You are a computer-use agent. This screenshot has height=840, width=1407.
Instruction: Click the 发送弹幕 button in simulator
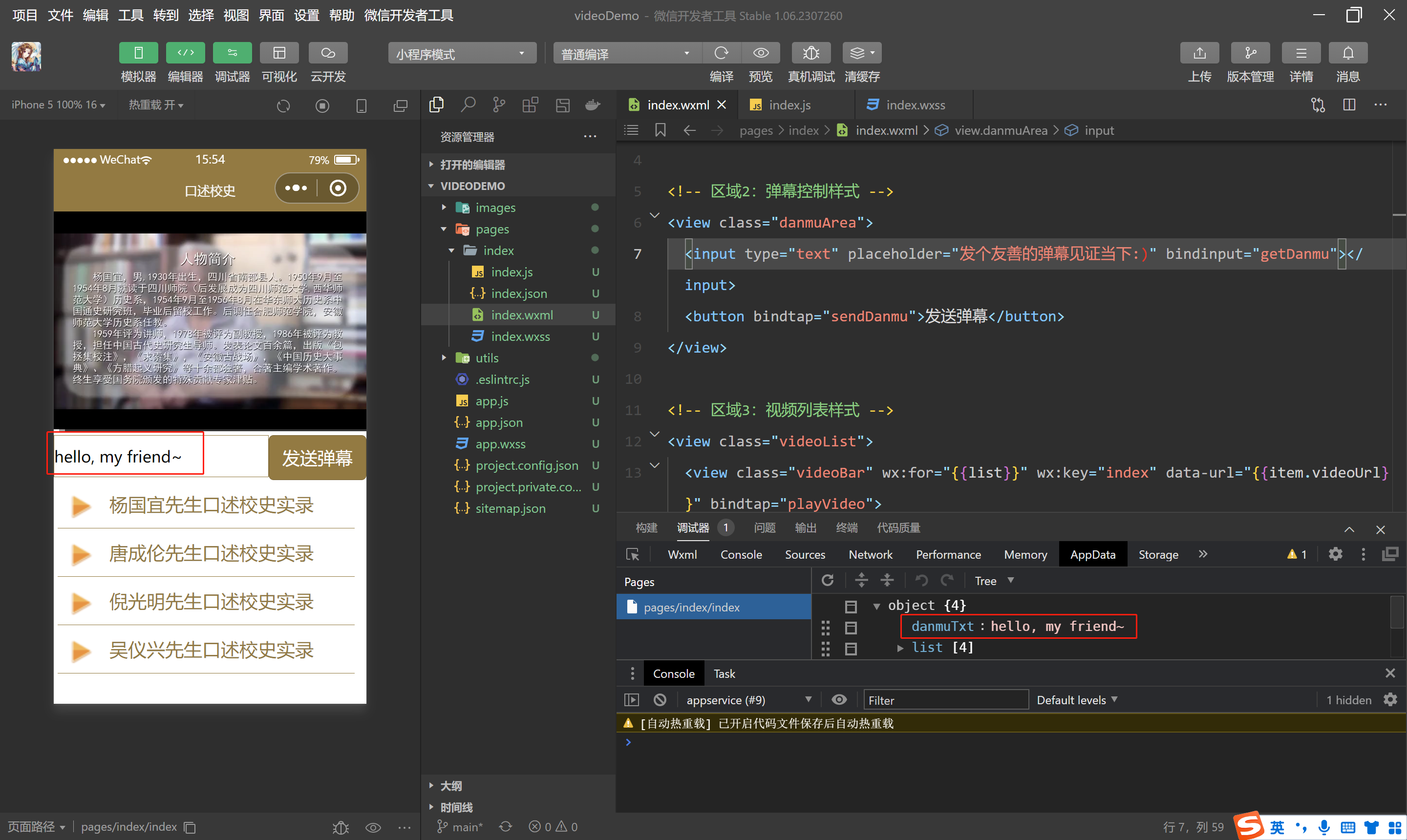[317, 458]
